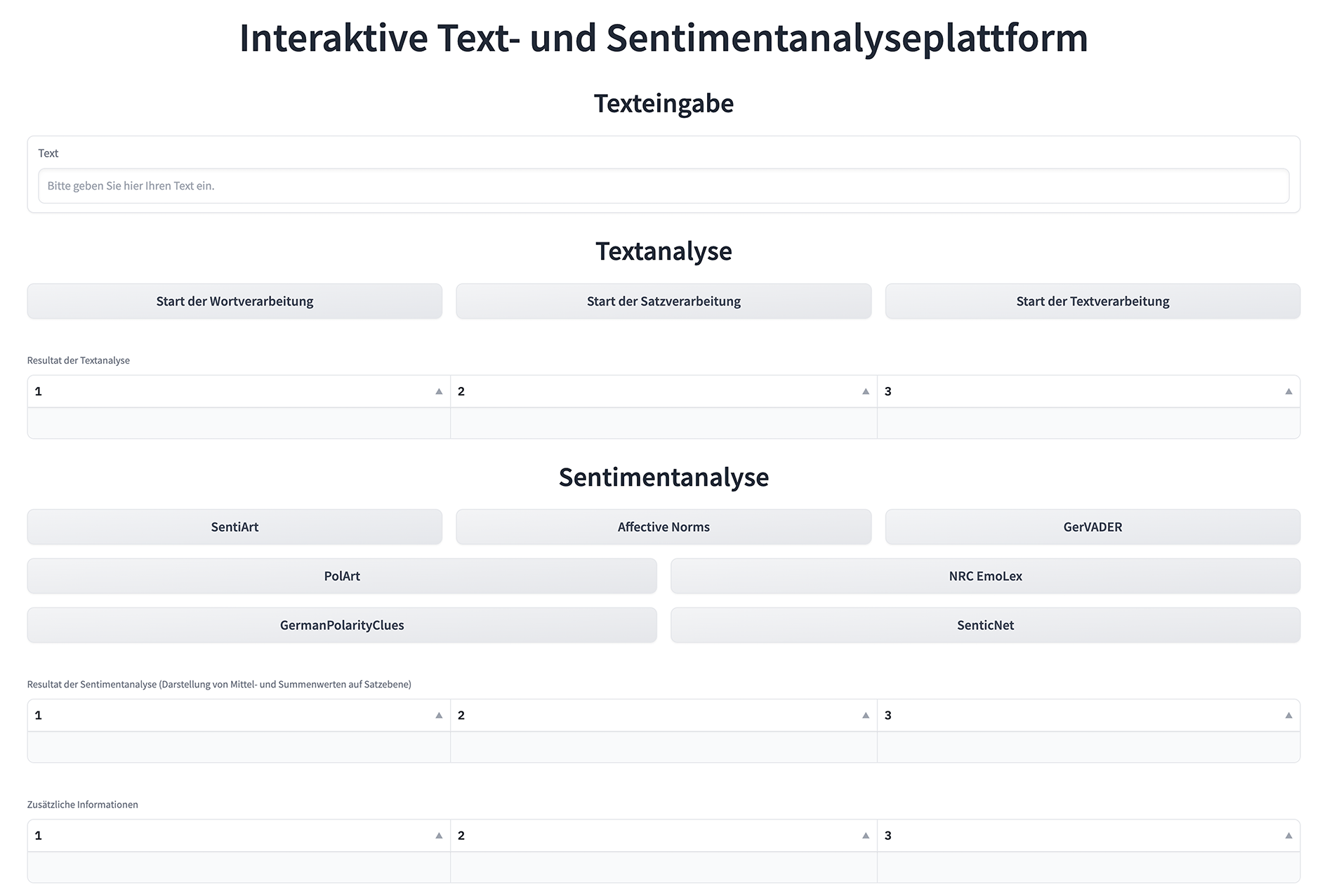Run GerVADER sentiment analysis

click(x=1092, y=527)
